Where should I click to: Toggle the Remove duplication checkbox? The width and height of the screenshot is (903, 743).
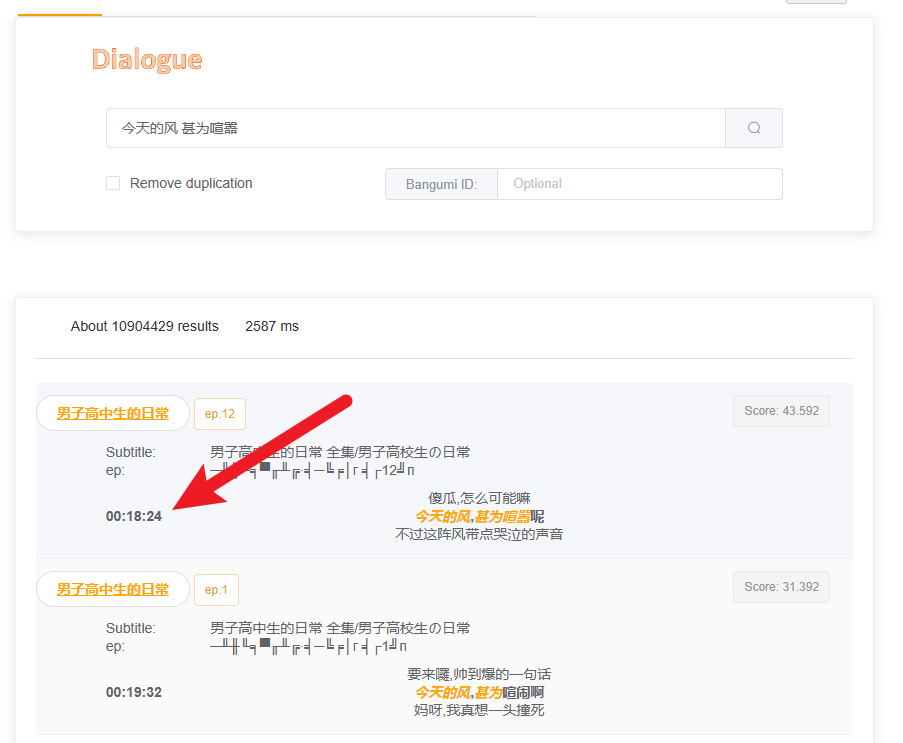(x=113, y=183)
